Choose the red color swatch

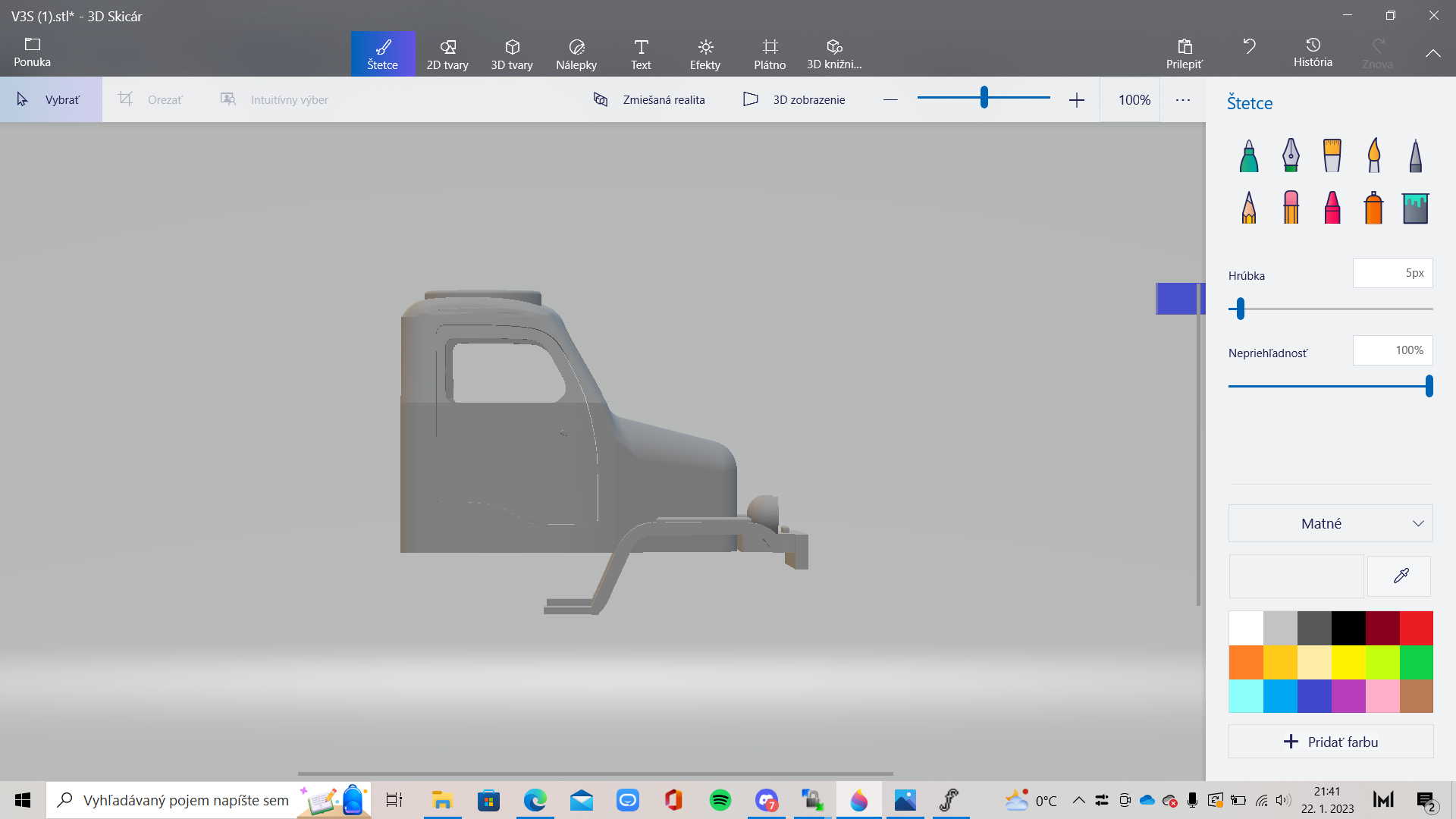pos(1417,628)
